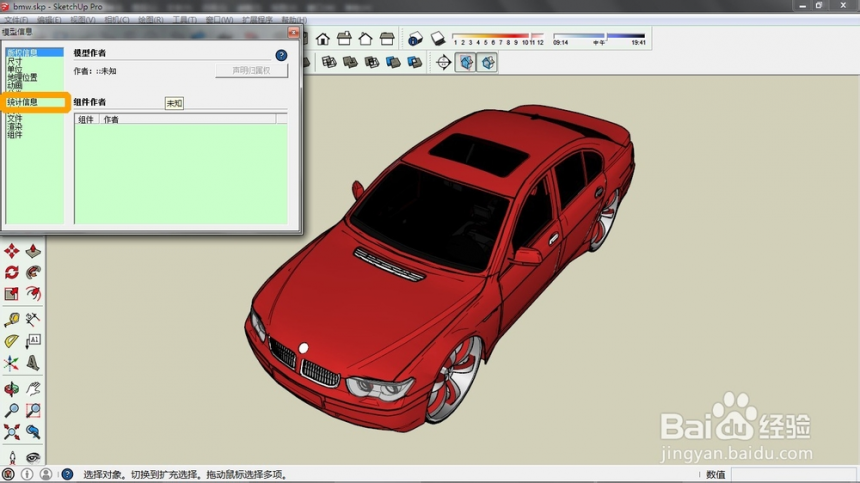Close the 模型信息 dialog

pyautogui.click(x=293, y=32)
